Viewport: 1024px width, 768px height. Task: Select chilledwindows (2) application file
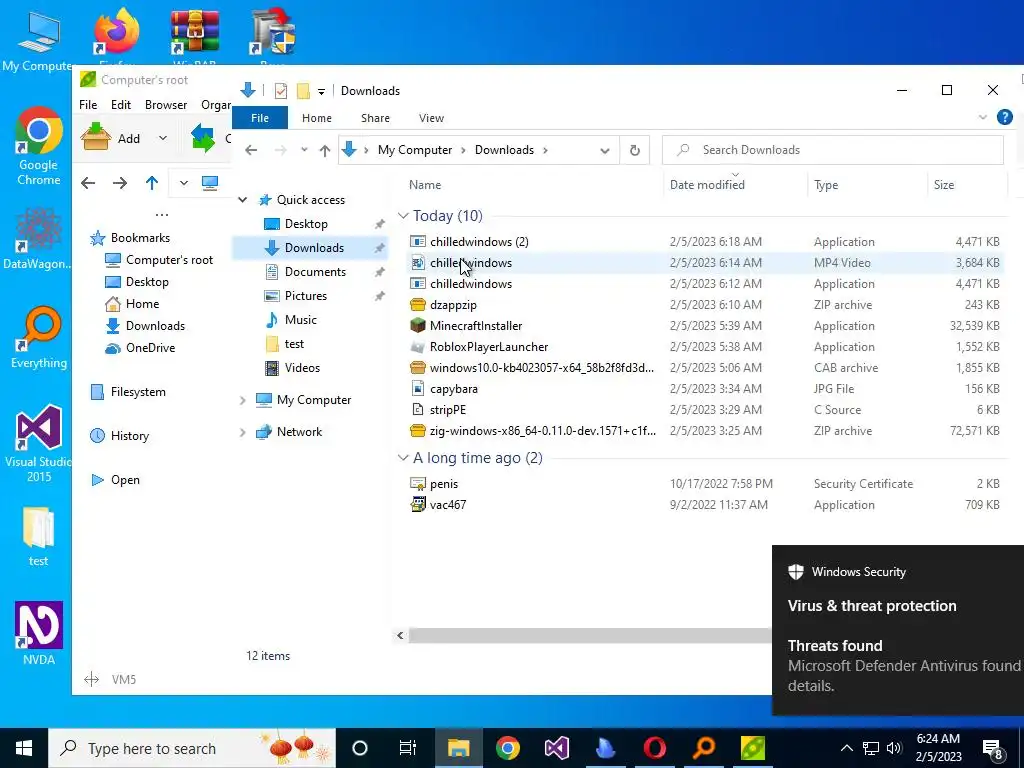(x=705, y=242)
